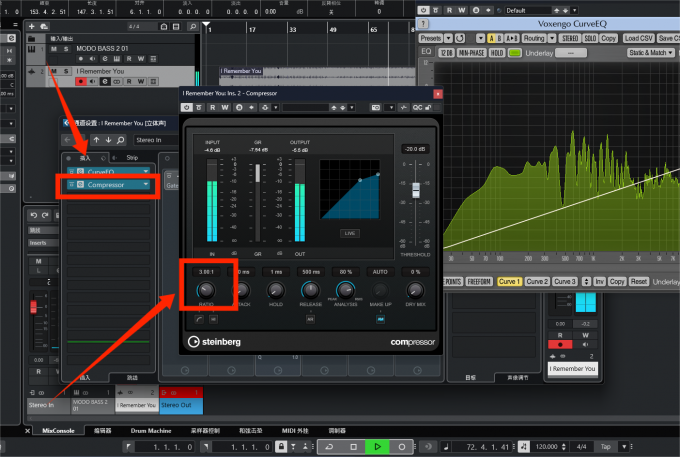Select CurveEQ state B
The height and width of the screenshot is (457, 680).
pyautogui.click(x=499, y=39)
